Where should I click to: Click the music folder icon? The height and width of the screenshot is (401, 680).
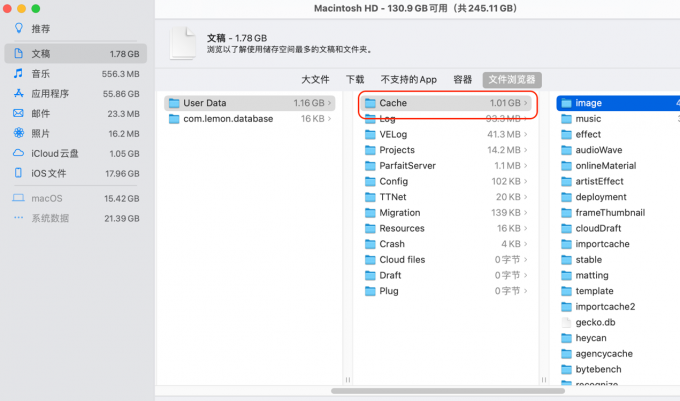566,118
